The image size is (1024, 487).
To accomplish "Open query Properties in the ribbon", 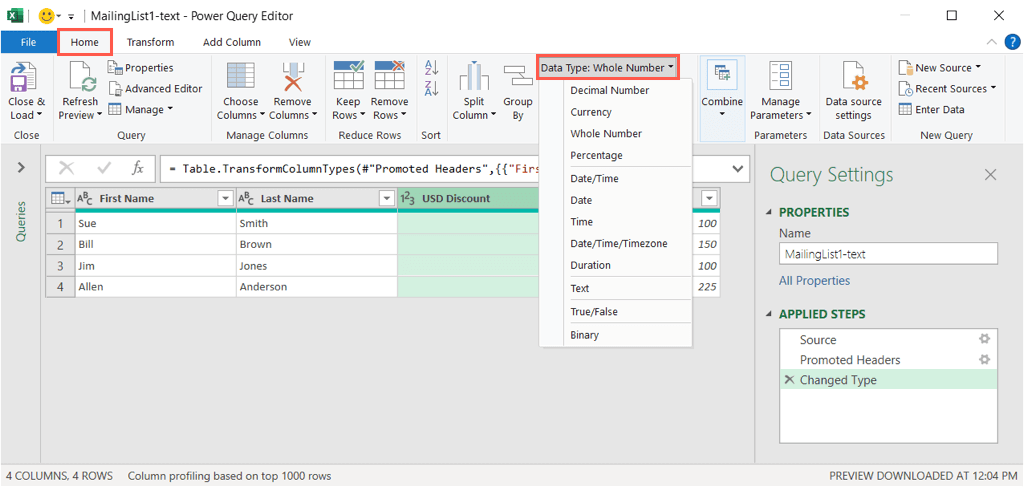I will tap(140, 68).
